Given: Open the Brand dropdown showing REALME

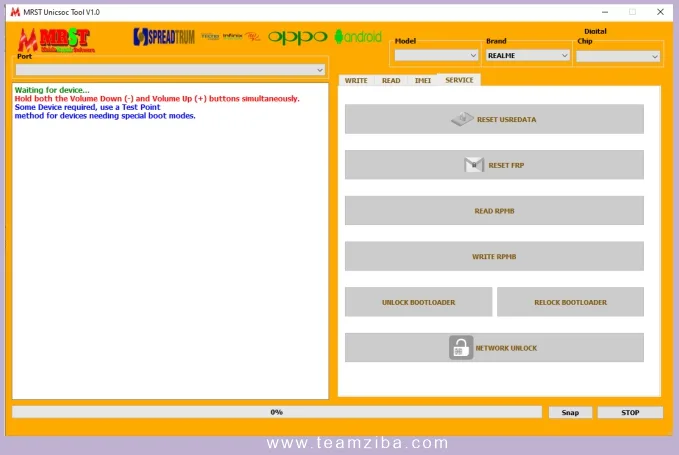Looking at the screenshot, I should 527,55.
